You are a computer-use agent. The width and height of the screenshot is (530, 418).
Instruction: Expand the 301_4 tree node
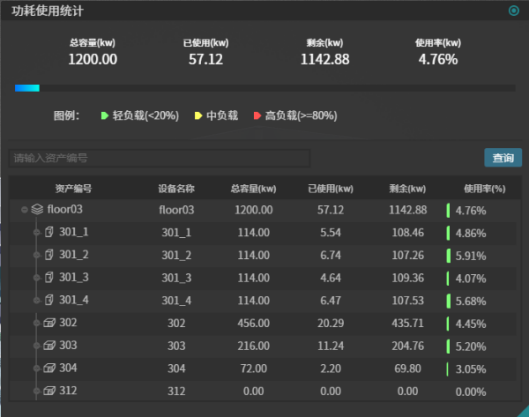37,300
